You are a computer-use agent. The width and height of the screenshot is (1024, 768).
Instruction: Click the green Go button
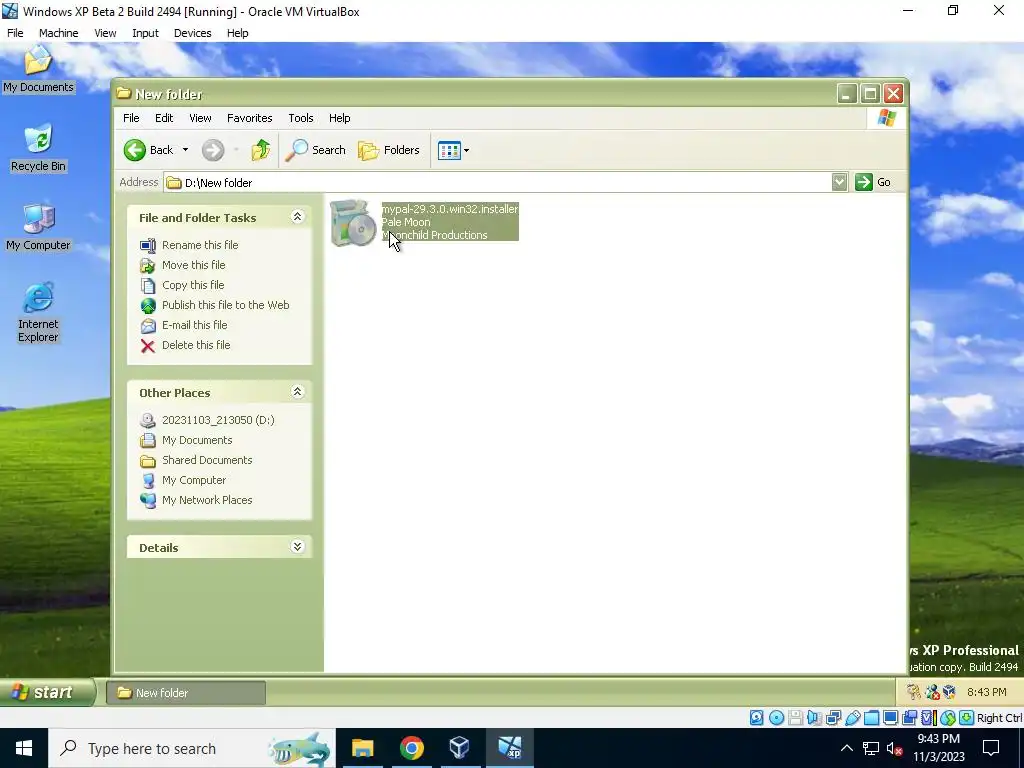873,182
